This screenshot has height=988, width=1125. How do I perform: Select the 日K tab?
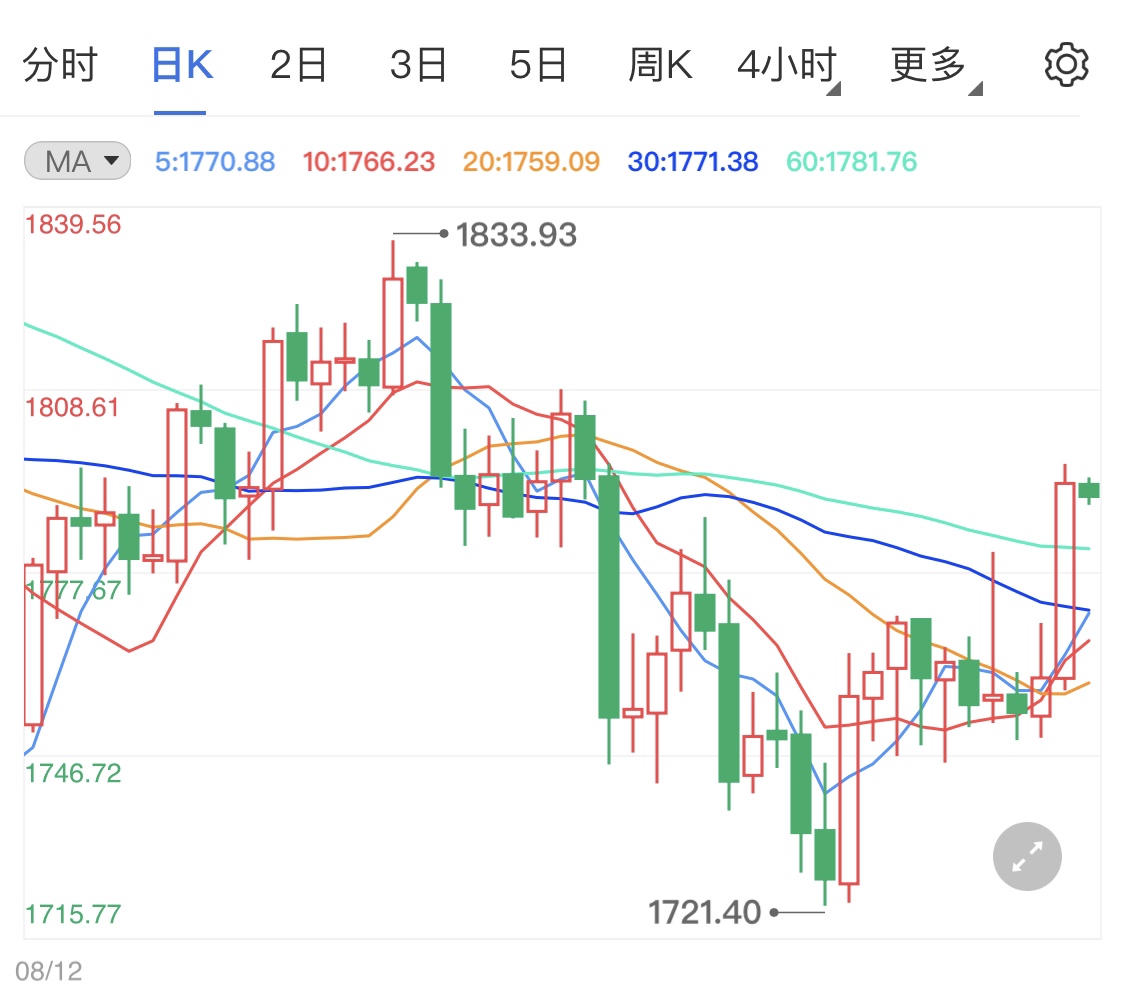[x=182, y=65]
